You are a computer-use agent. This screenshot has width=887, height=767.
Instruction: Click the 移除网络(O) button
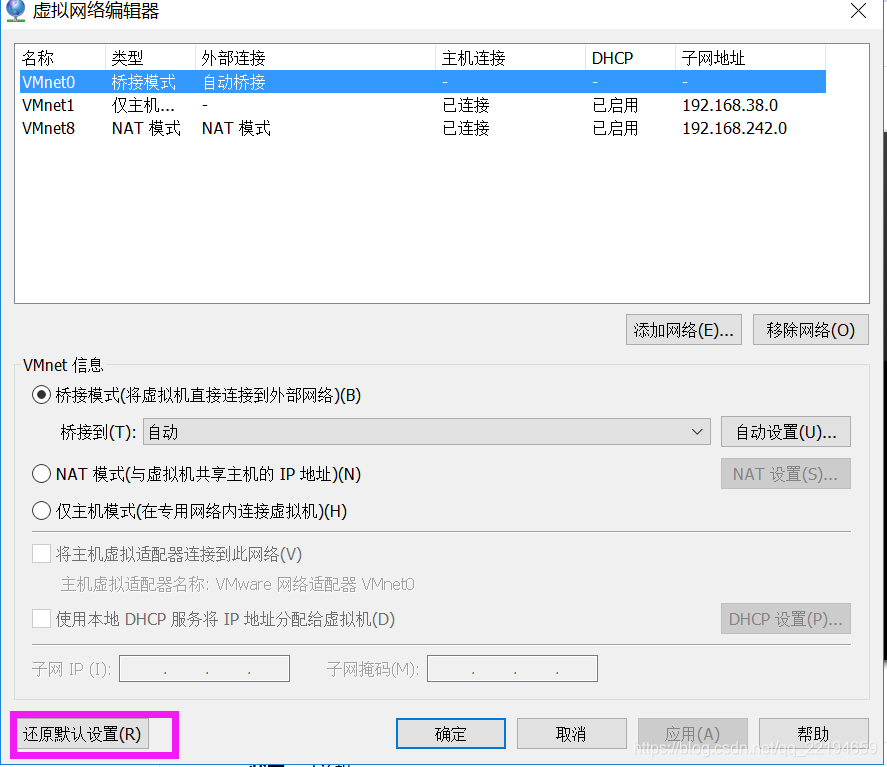(810, 330)
